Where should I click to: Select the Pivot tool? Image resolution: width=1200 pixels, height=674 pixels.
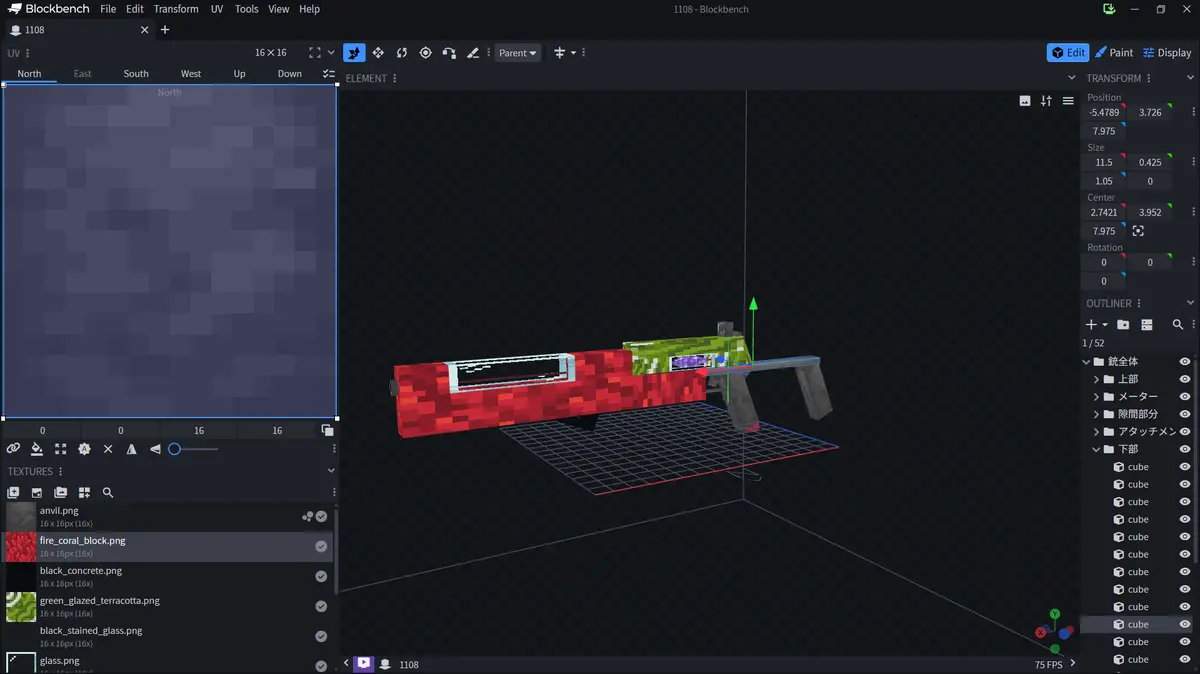click(x=425, y=53)
